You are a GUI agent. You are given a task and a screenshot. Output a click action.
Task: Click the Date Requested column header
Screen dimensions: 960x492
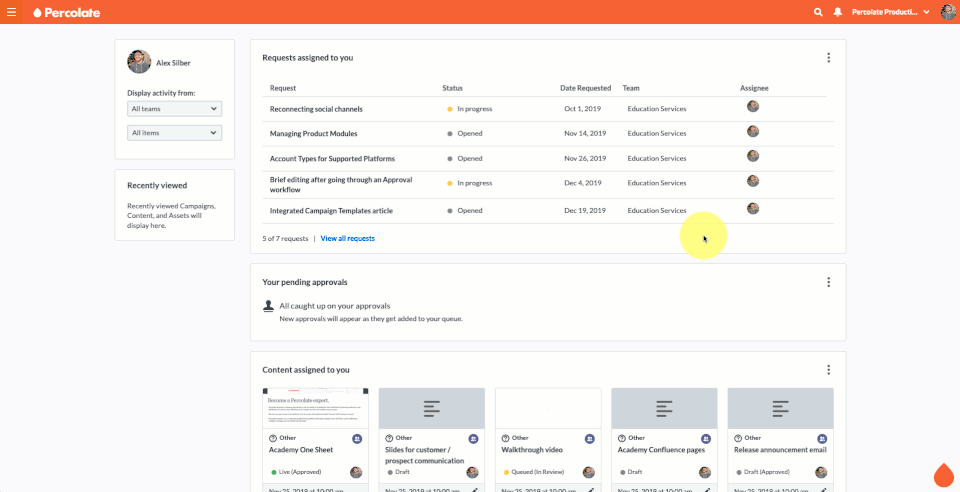point(585,88)
